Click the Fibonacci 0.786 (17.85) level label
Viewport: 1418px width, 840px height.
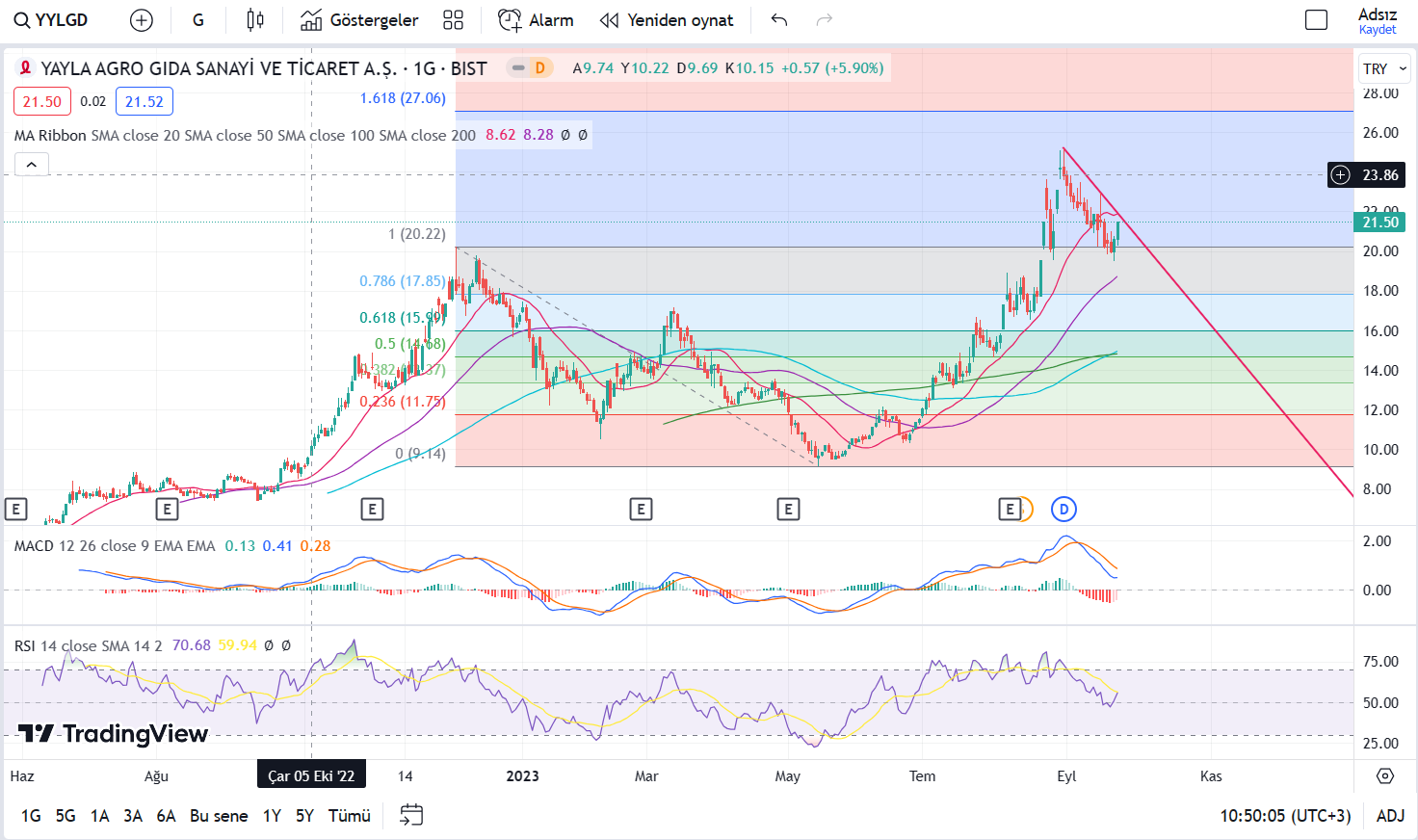click(x=403, y=281)
